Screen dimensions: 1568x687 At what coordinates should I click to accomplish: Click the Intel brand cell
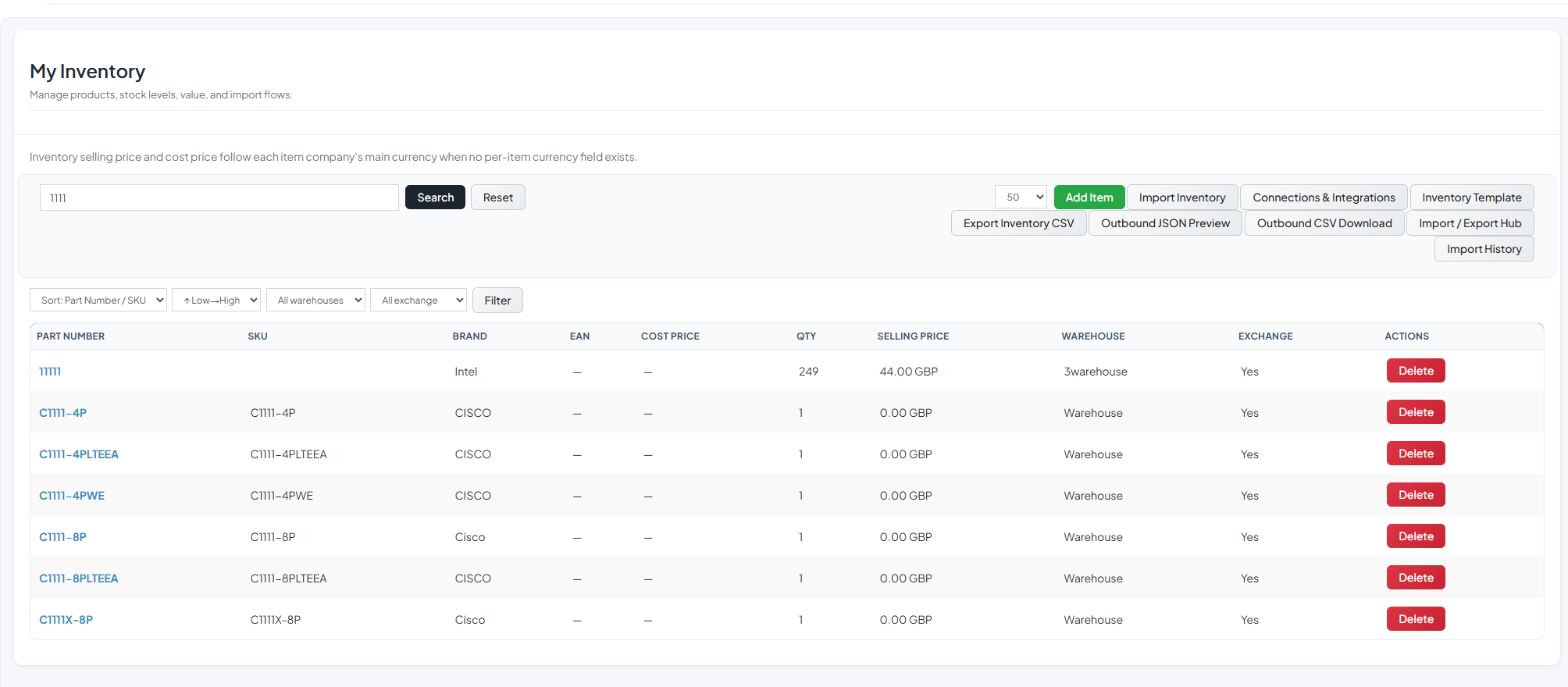pyautogui.click(x=466, y=372)
